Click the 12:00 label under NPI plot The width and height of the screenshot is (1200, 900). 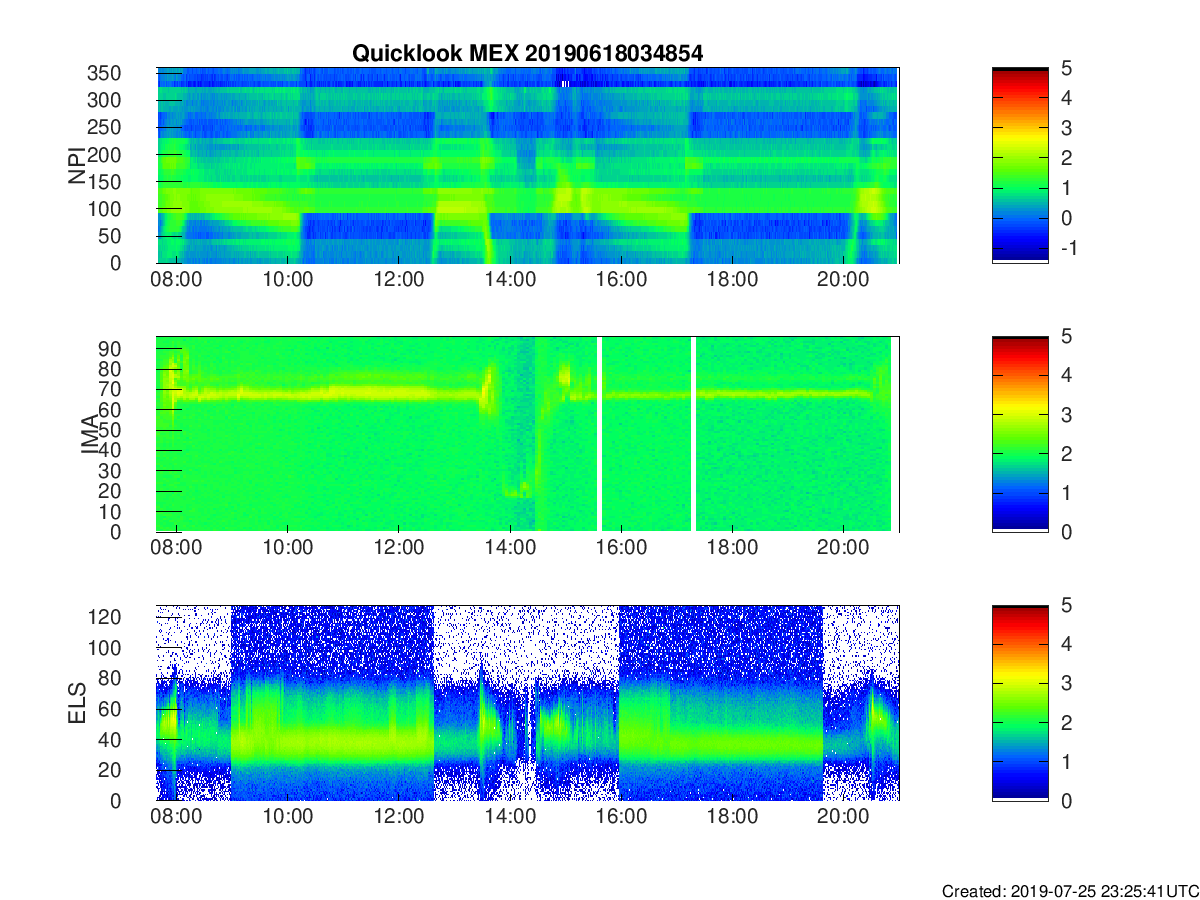[398, 281]
